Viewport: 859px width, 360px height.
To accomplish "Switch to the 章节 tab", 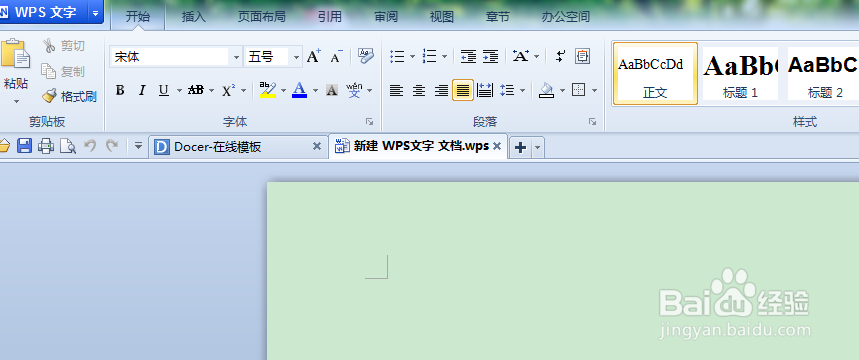I will tap(497, 16).
